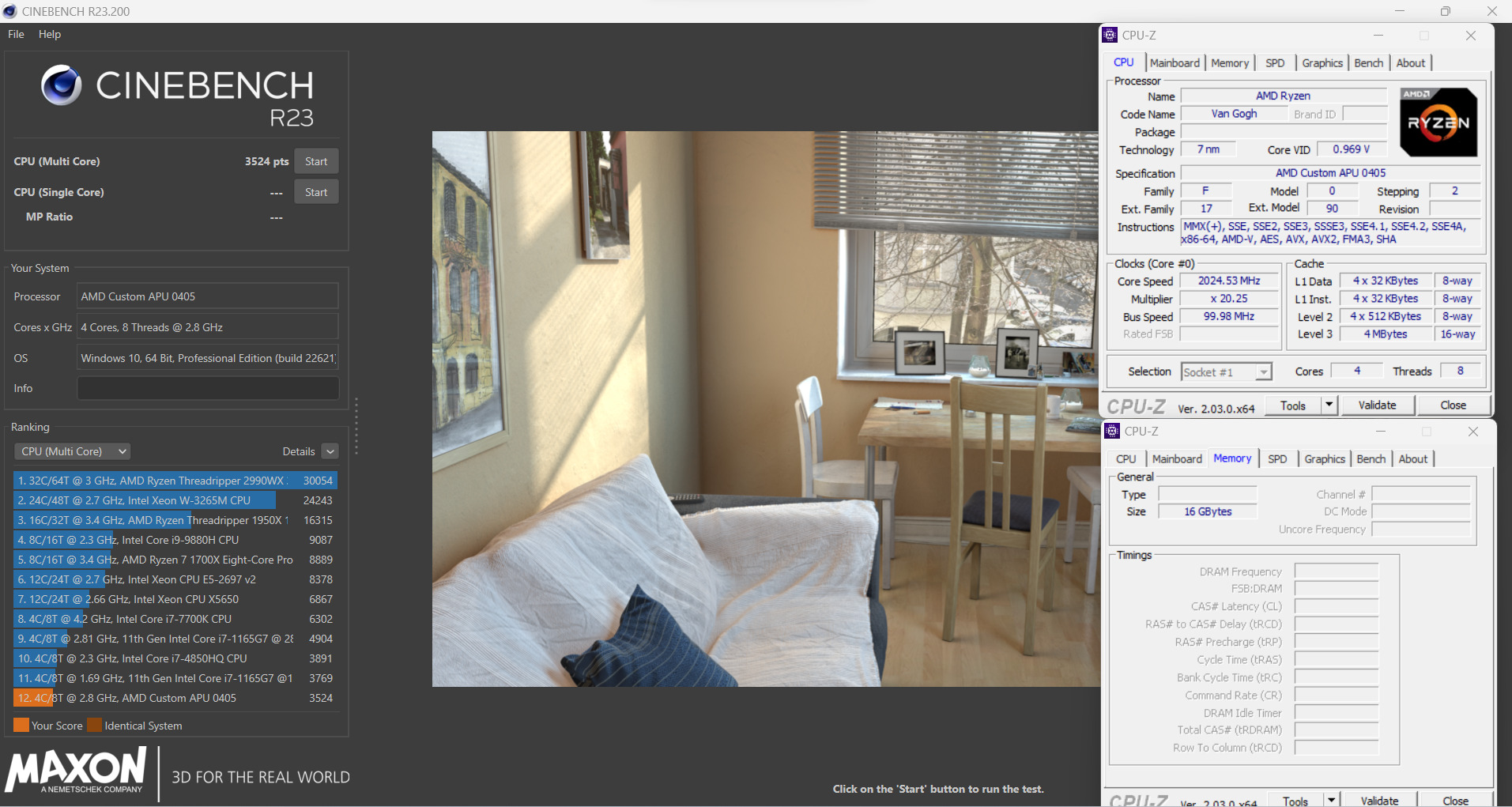Select ranking row AMD Custom APU 0405
1512x807 pixels.
(x=175, y=698)
